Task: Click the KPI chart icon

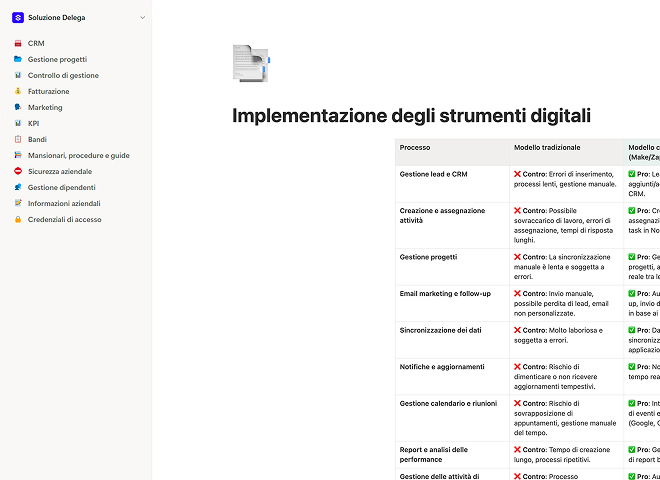Action: [x=18, y=123]
